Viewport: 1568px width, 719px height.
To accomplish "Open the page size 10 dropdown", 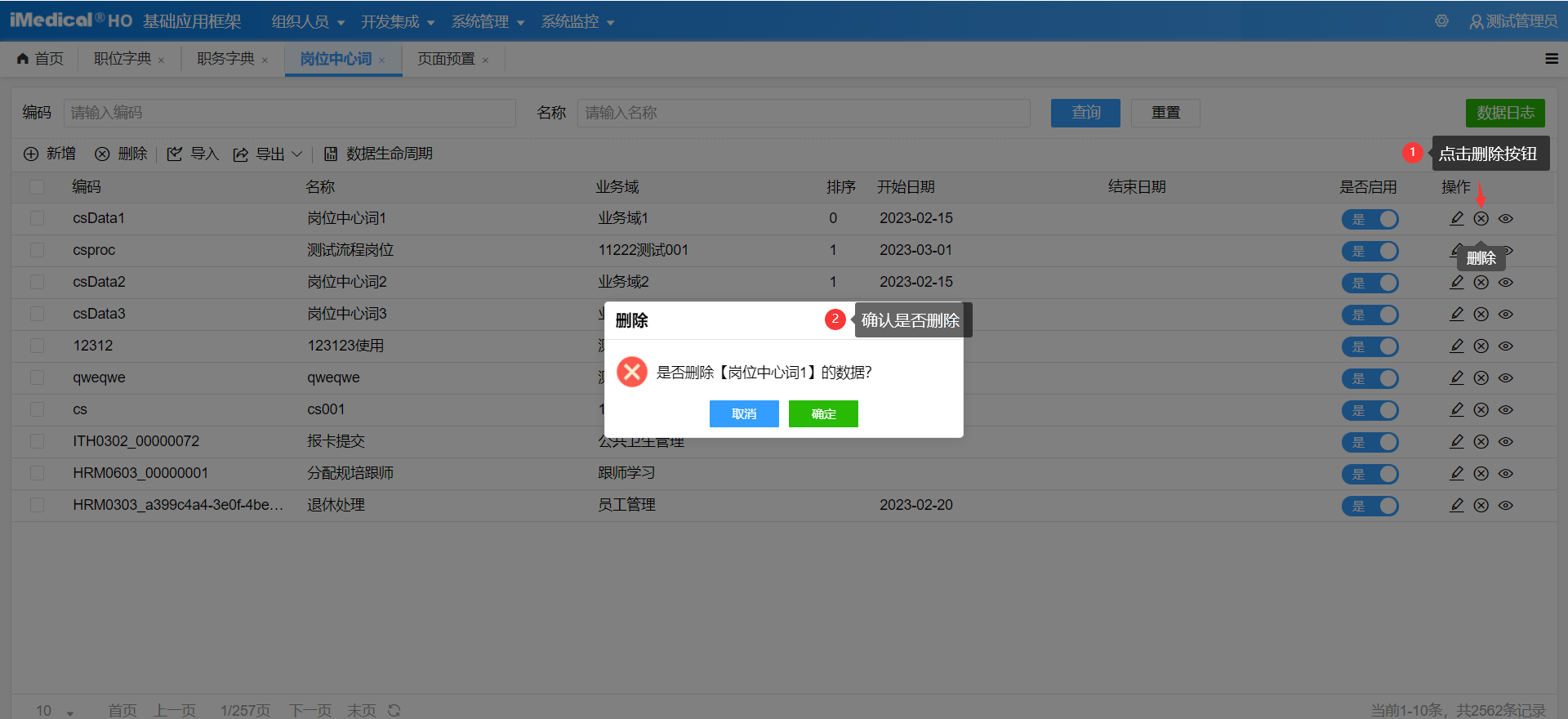I will [55, 710].
